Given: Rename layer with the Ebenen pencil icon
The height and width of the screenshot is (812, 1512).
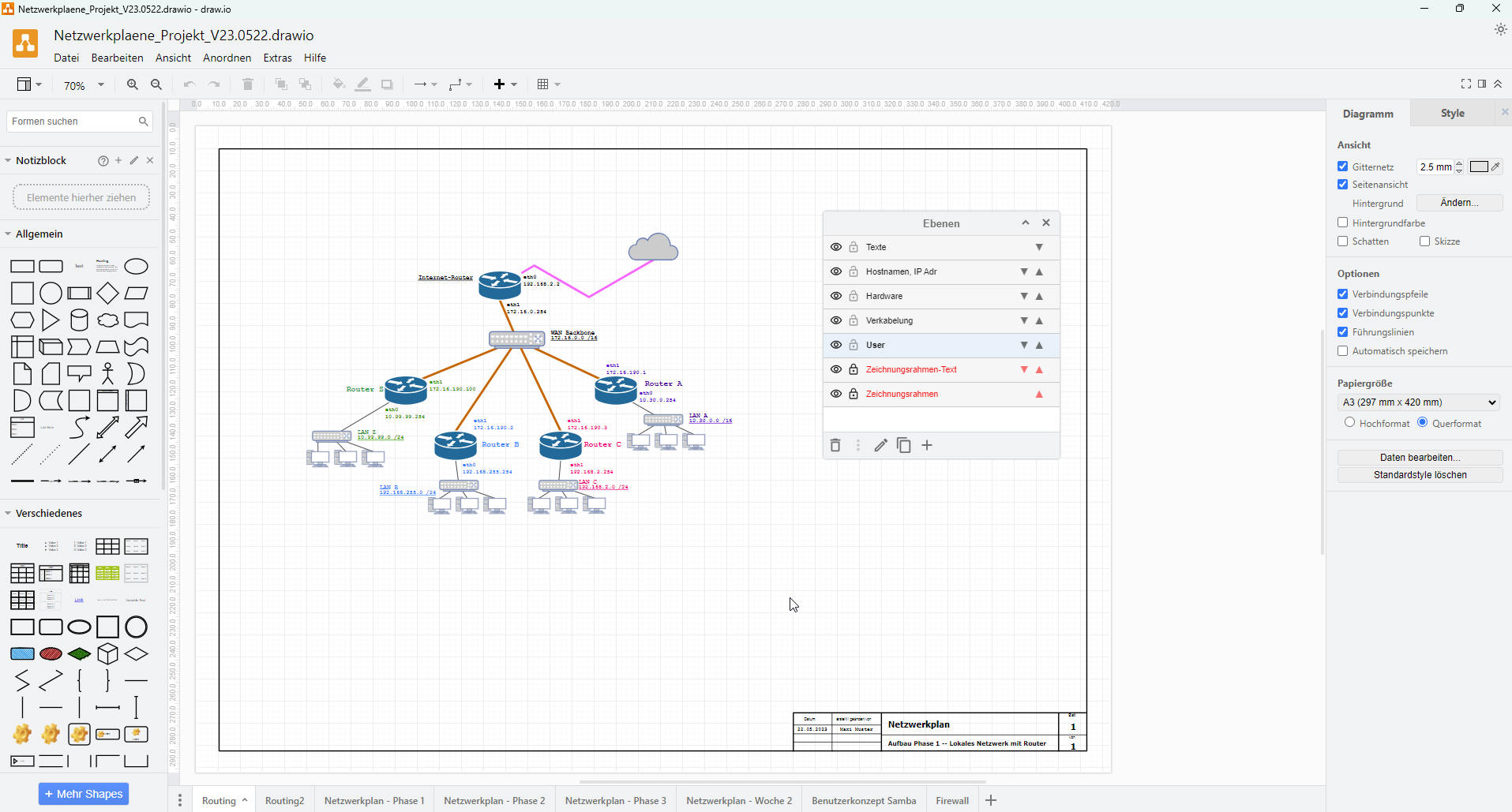Looking at the screenshot, I should [881, 446].
